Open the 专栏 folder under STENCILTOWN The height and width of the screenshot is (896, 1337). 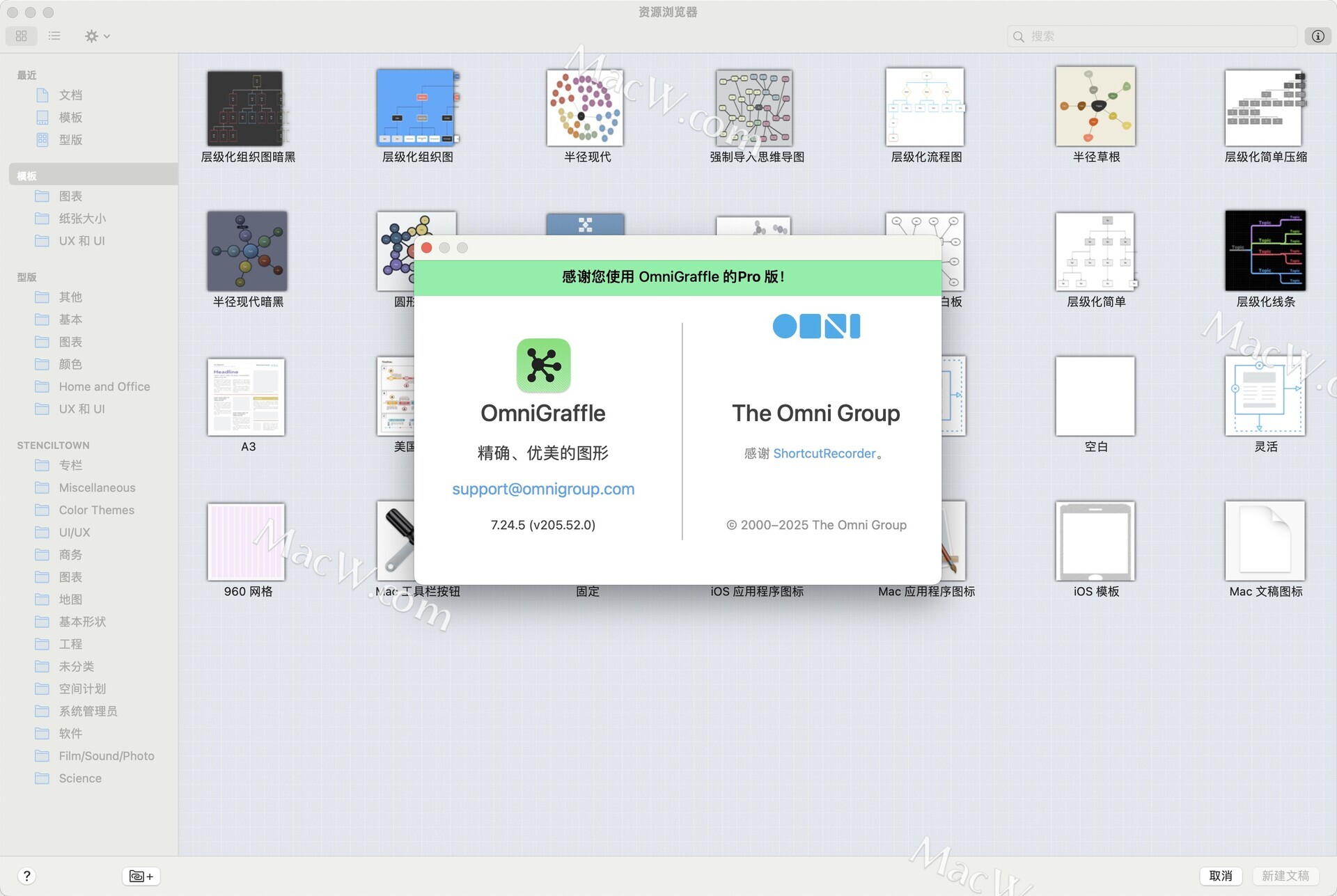(70, 465)
